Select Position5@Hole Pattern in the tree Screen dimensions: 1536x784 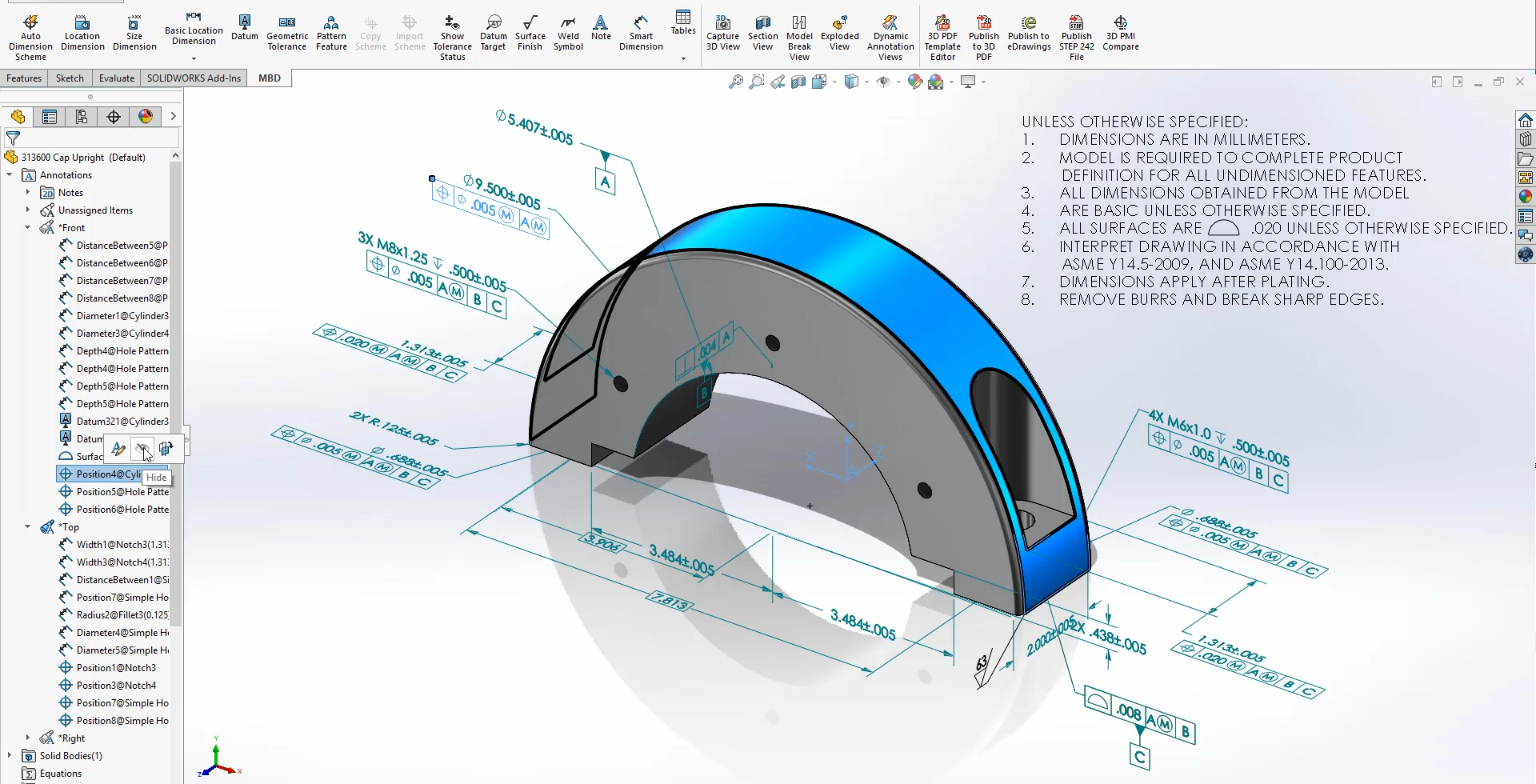122,492
